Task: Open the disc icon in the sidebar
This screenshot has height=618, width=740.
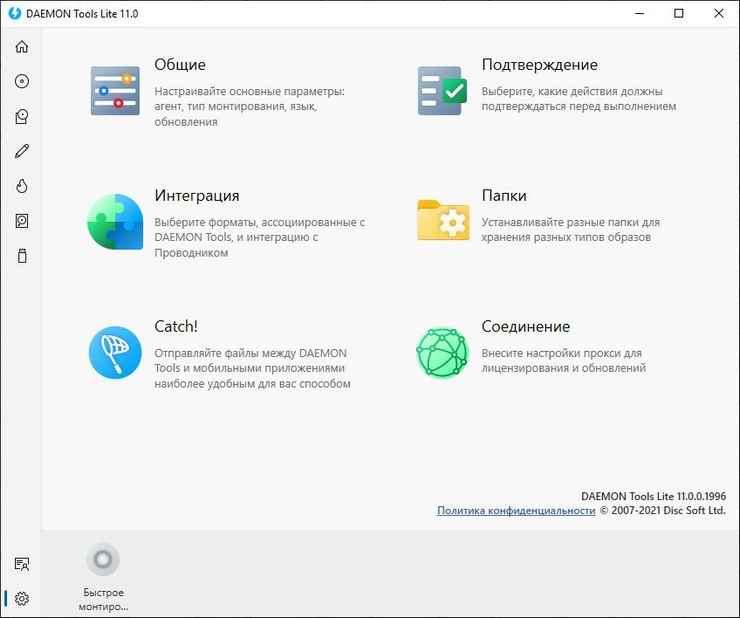Action: [21, 82]
